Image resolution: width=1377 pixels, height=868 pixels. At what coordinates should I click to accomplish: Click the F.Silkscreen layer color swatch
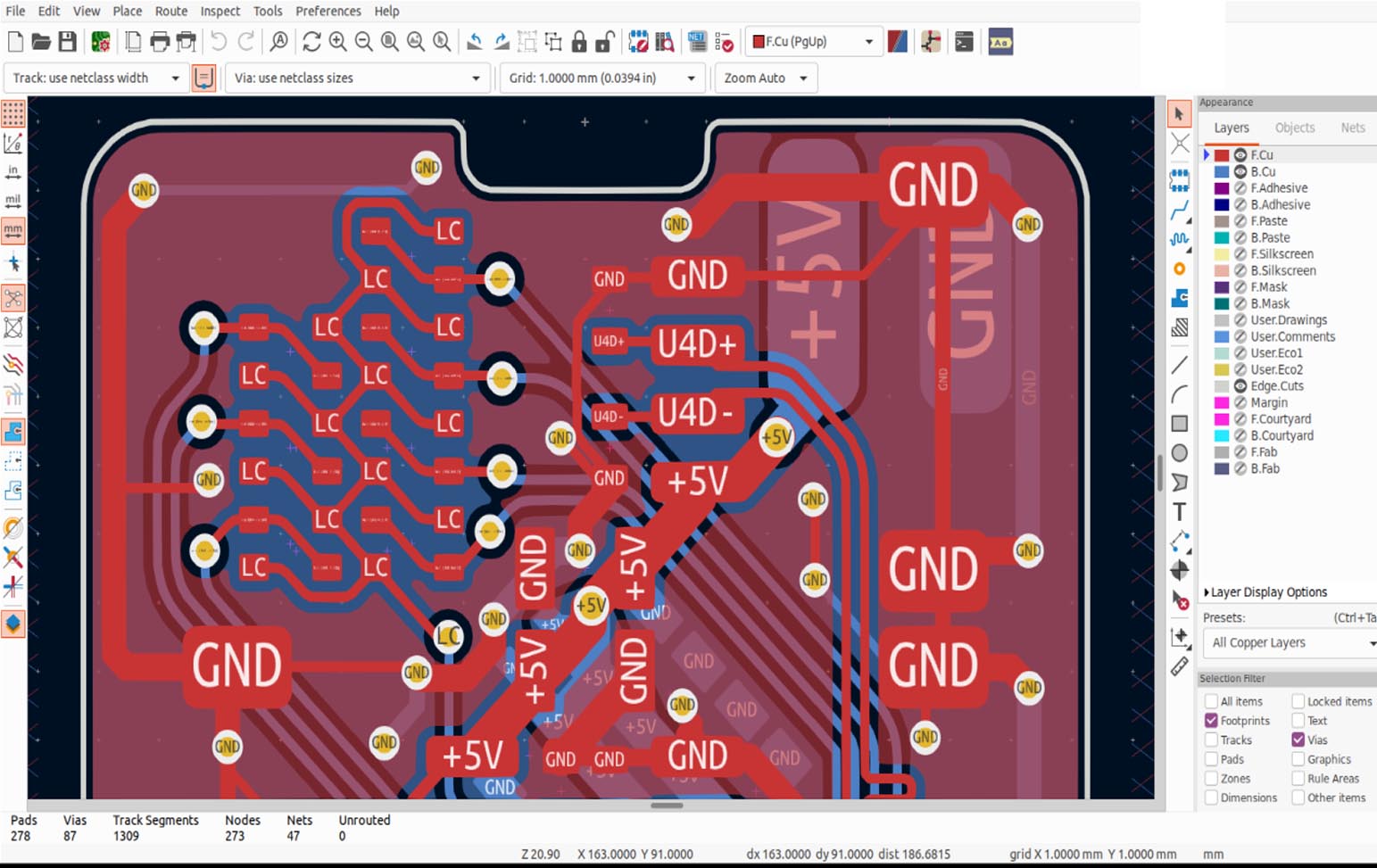coord(1222,254)
